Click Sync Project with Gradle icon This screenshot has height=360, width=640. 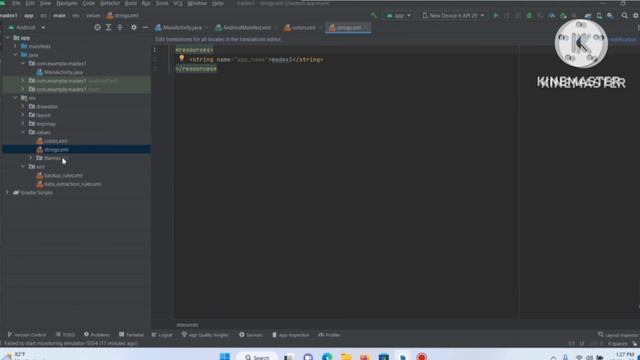(588, 16)
